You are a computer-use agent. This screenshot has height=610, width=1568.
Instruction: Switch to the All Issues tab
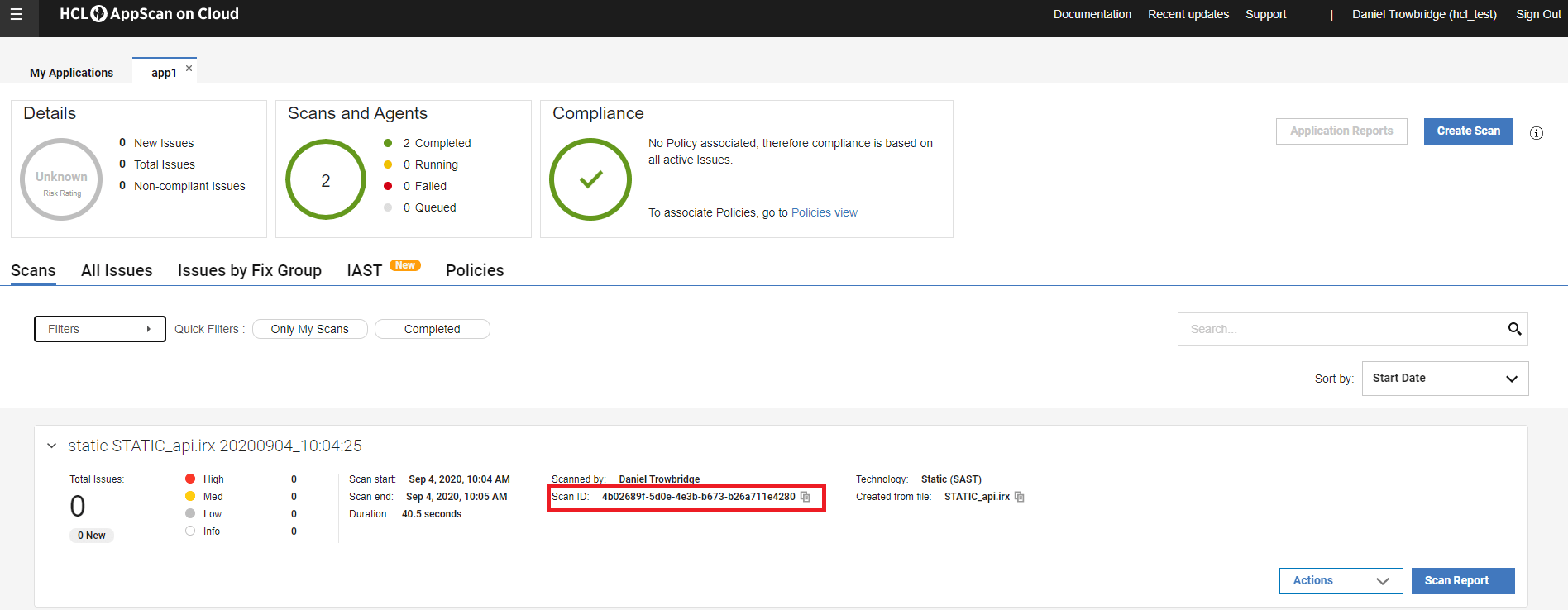coord(117,270)
